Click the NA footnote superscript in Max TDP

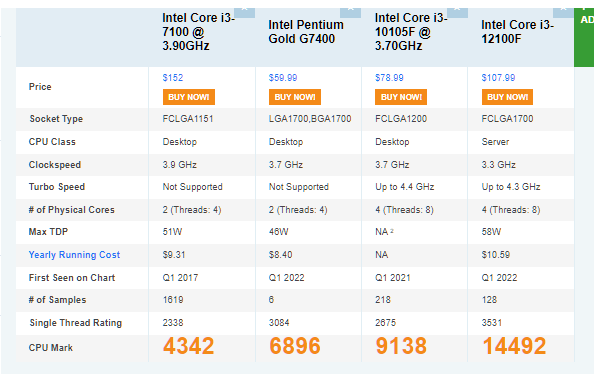point(392,230)
